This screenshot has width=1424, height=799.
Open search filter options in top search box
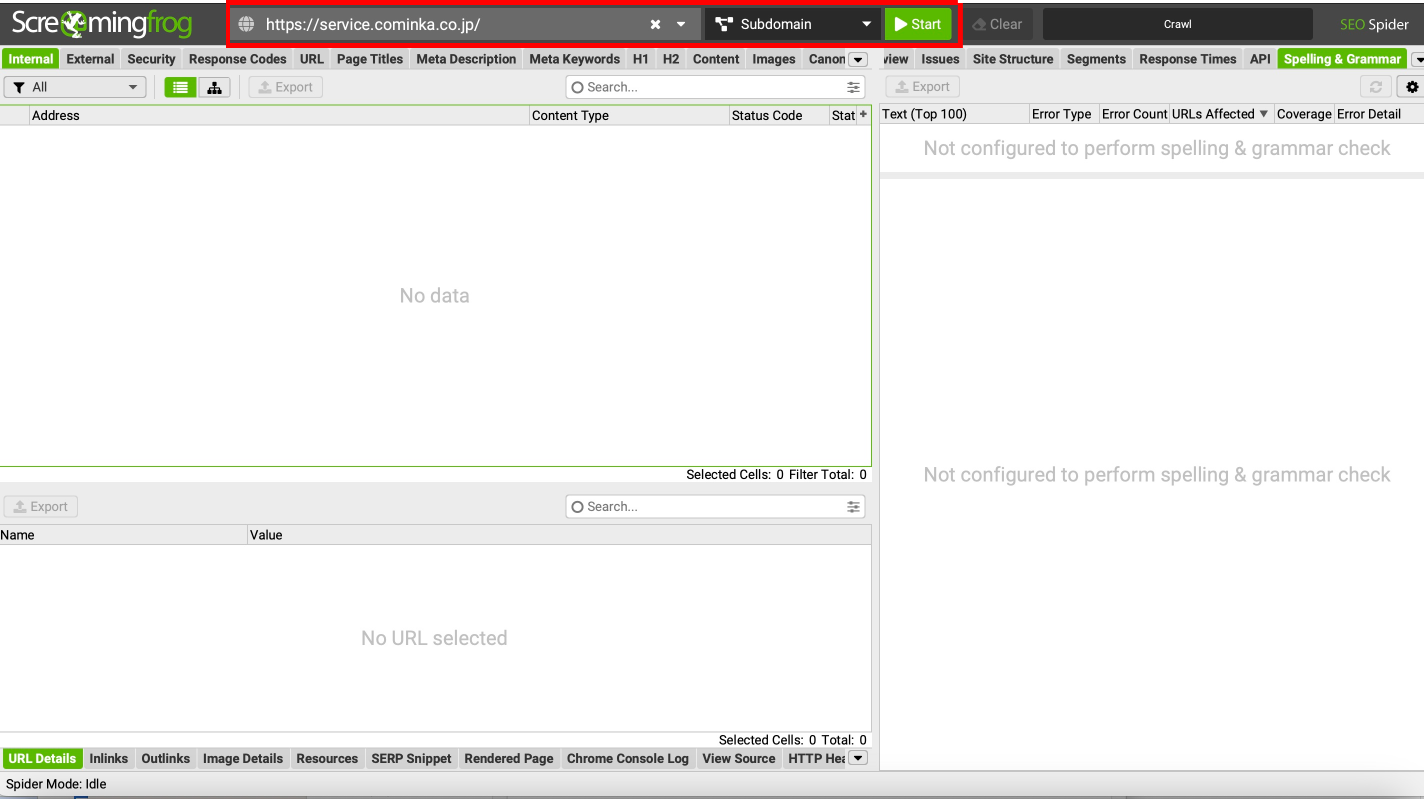[853, 88]
